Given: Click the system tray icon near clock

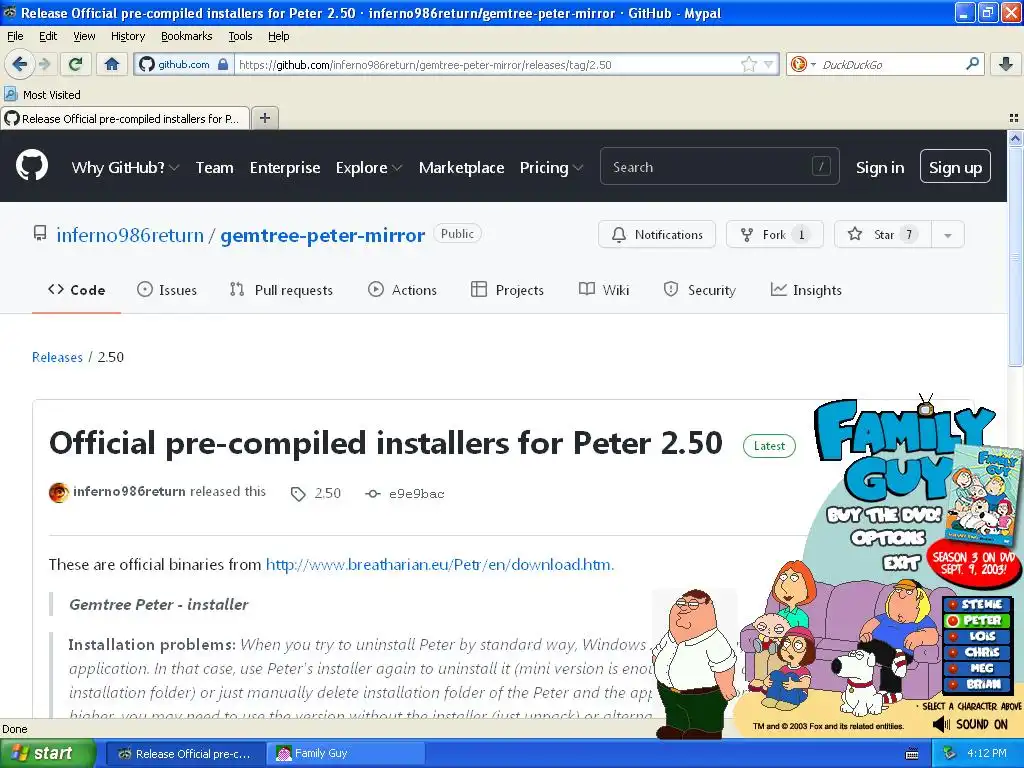Looking at the screenshot, I should (949, 753).
